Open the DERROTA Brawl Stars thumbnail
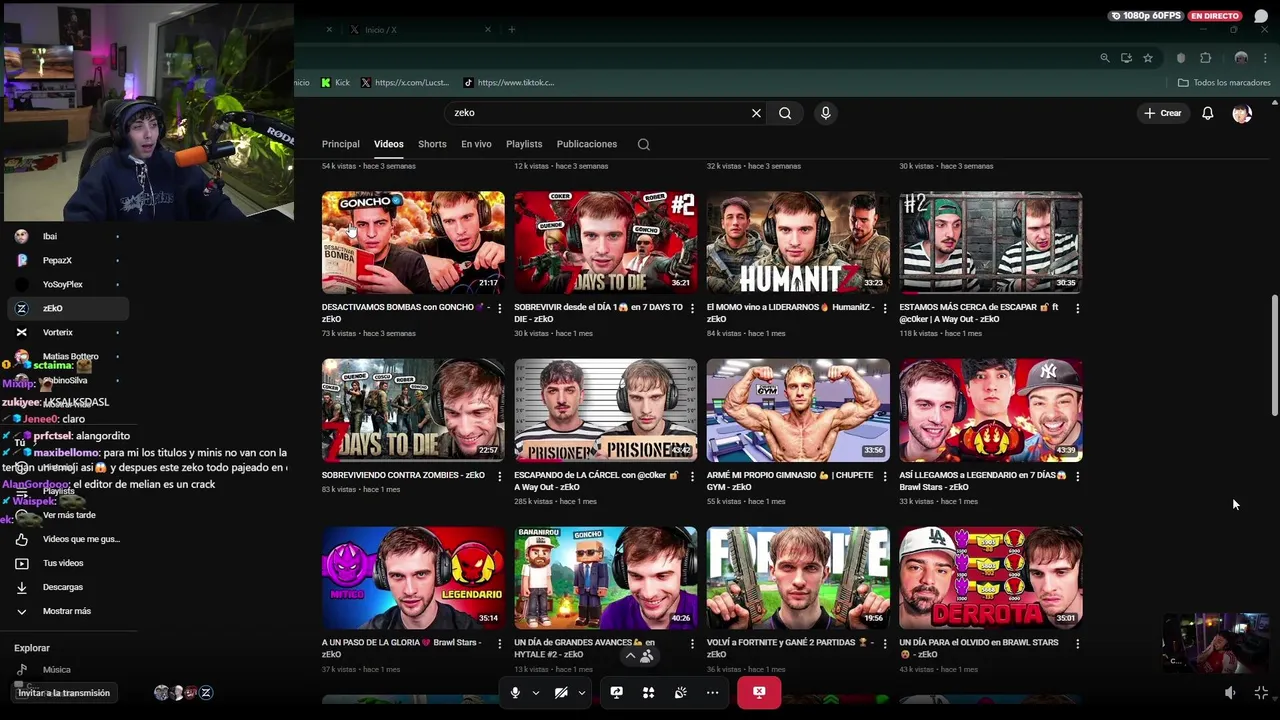This screenshot has width=1280, height=720. pyautogui.click(x=990, y=578)
